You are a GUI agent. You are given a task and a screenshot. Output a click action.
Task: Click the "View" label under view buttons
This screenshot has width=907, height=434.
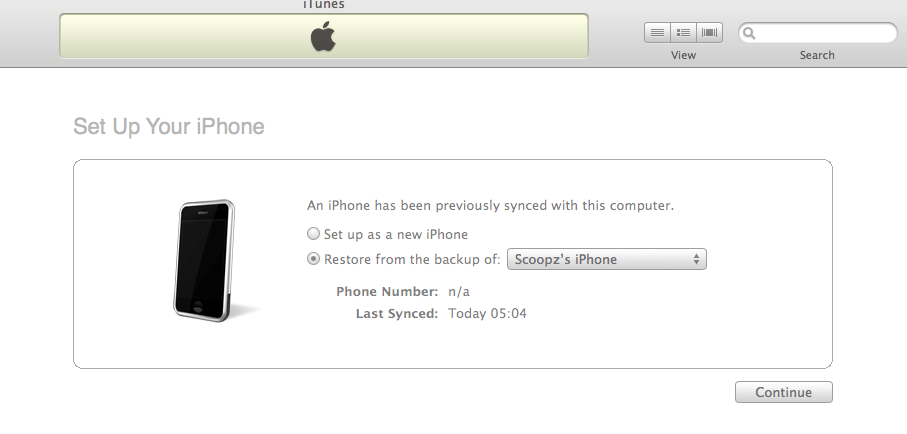click(683, 55)
